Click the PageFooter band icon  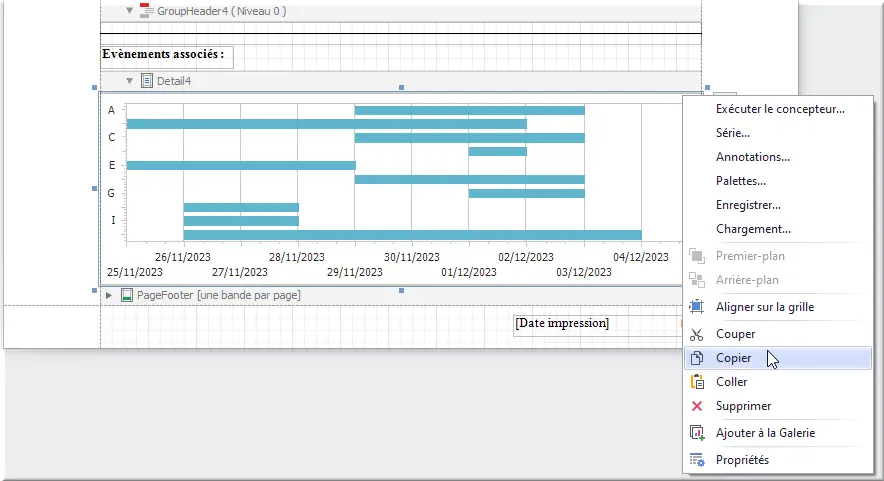[x=127, y=295]
